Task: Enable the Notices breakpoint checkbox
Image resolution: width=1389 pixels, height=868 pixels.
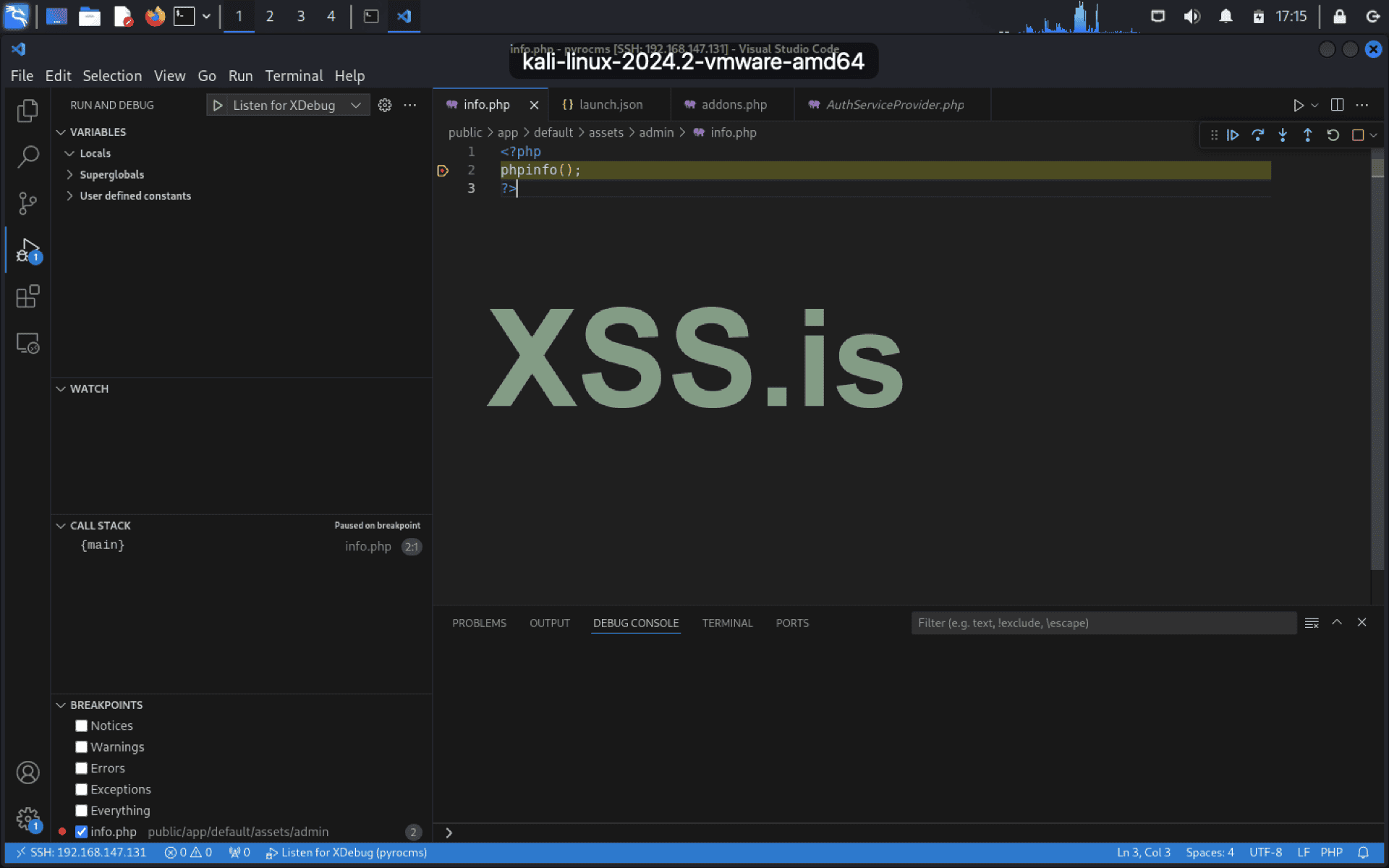Action: point(82,726)
